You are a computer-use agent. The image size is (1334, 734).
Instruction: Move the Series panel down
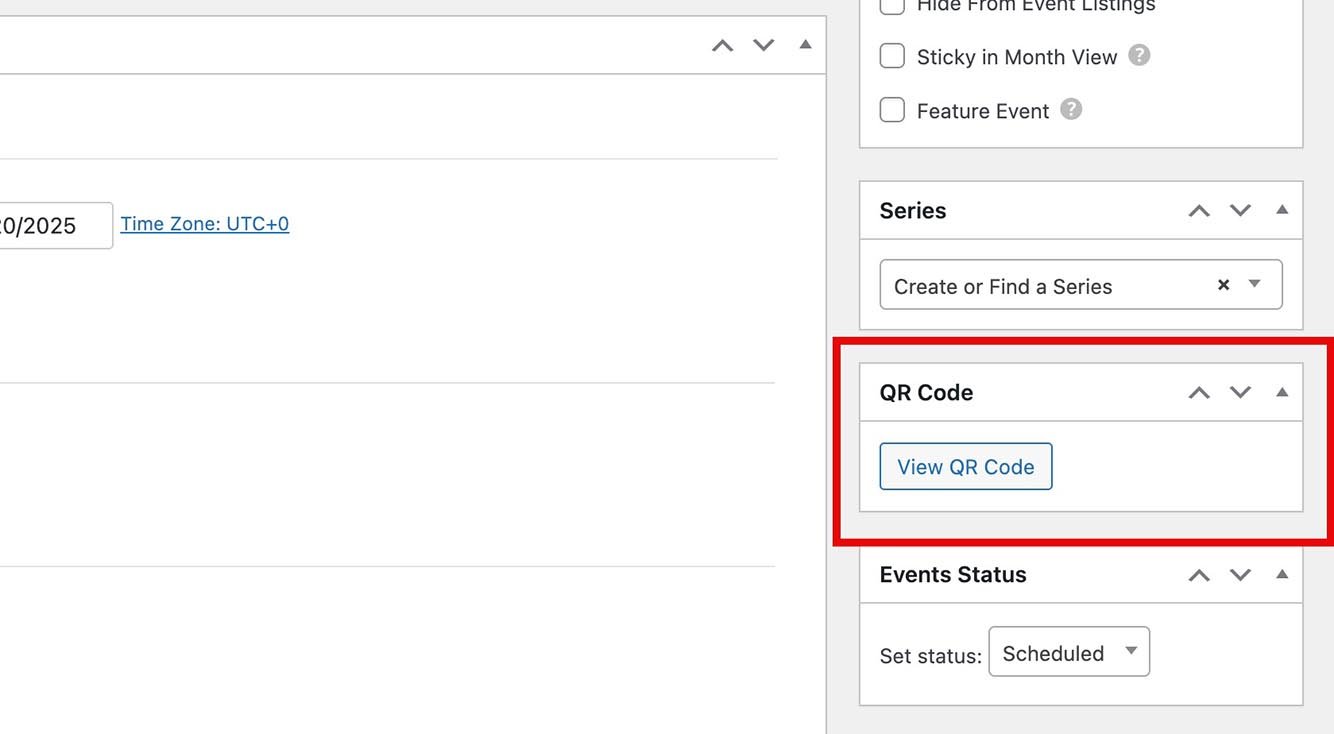(x=1240, y=211)
